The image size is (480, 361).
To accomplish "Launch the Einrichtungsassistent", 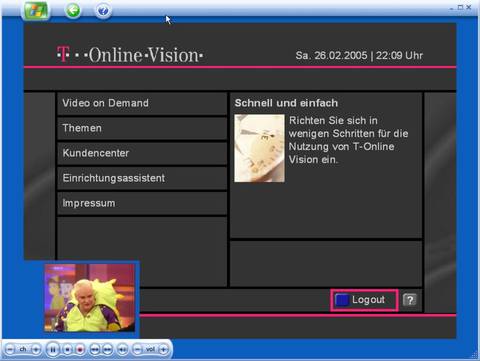I will [142, 178].
